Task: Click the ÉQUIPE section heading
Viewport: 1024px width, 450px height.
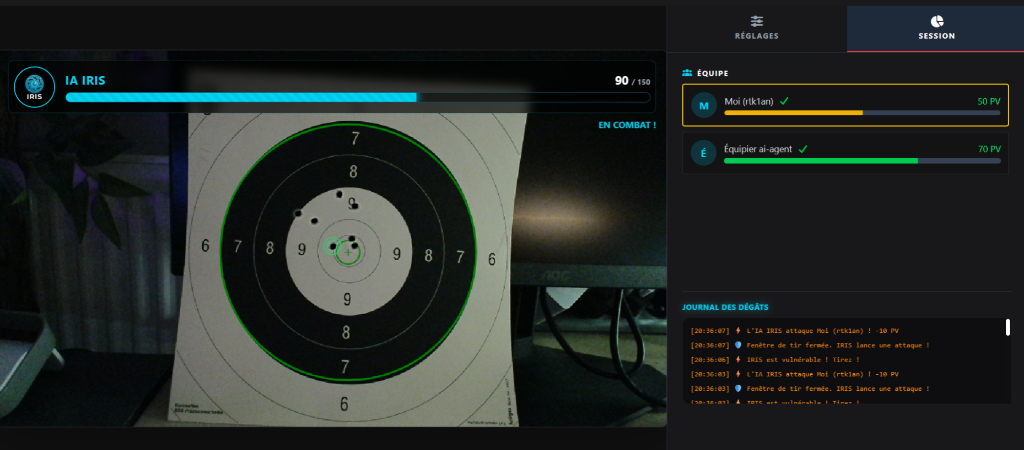Action: (x=712, y=73)
